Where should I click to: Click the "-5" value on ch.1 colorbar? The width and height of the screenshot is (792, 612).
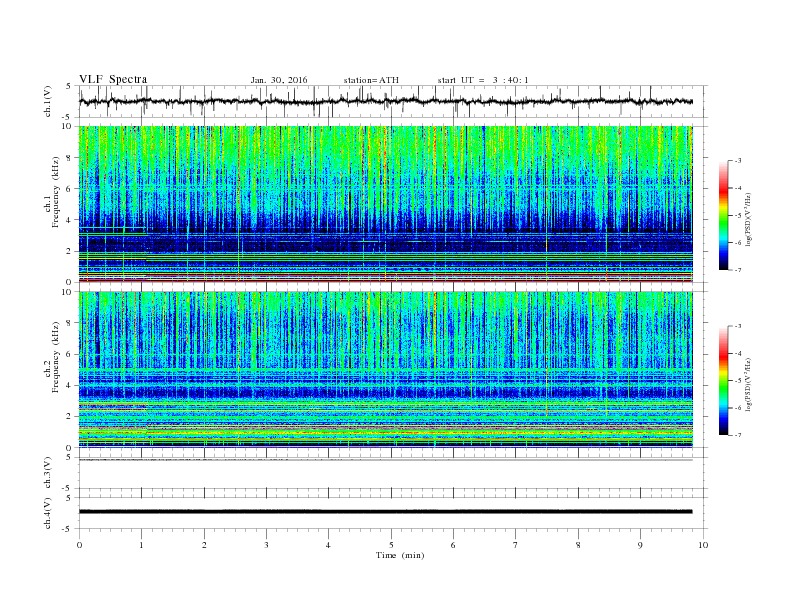point(737,215)
